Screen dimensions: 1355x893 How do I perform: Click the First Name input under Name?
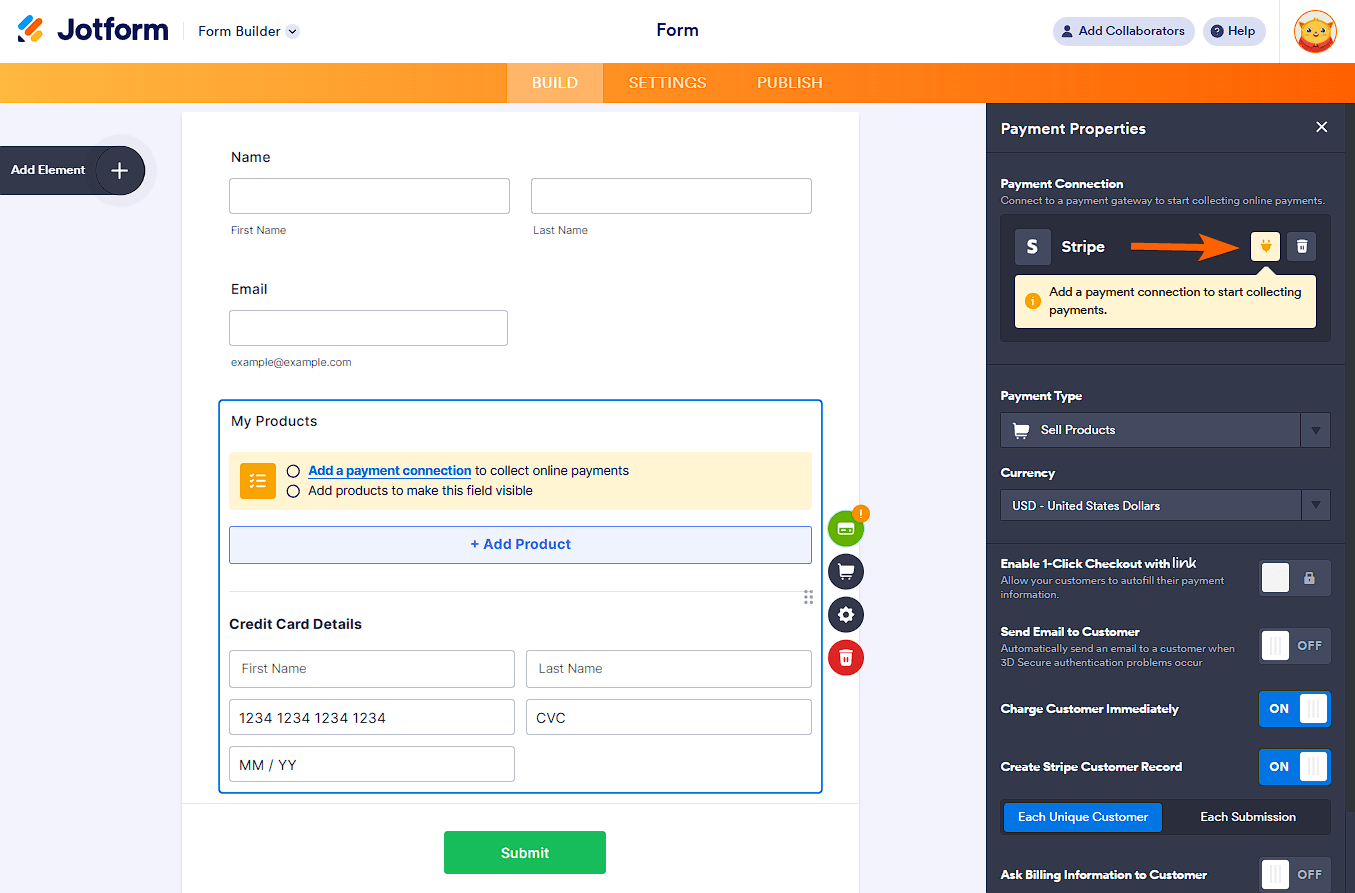point(369,196)
